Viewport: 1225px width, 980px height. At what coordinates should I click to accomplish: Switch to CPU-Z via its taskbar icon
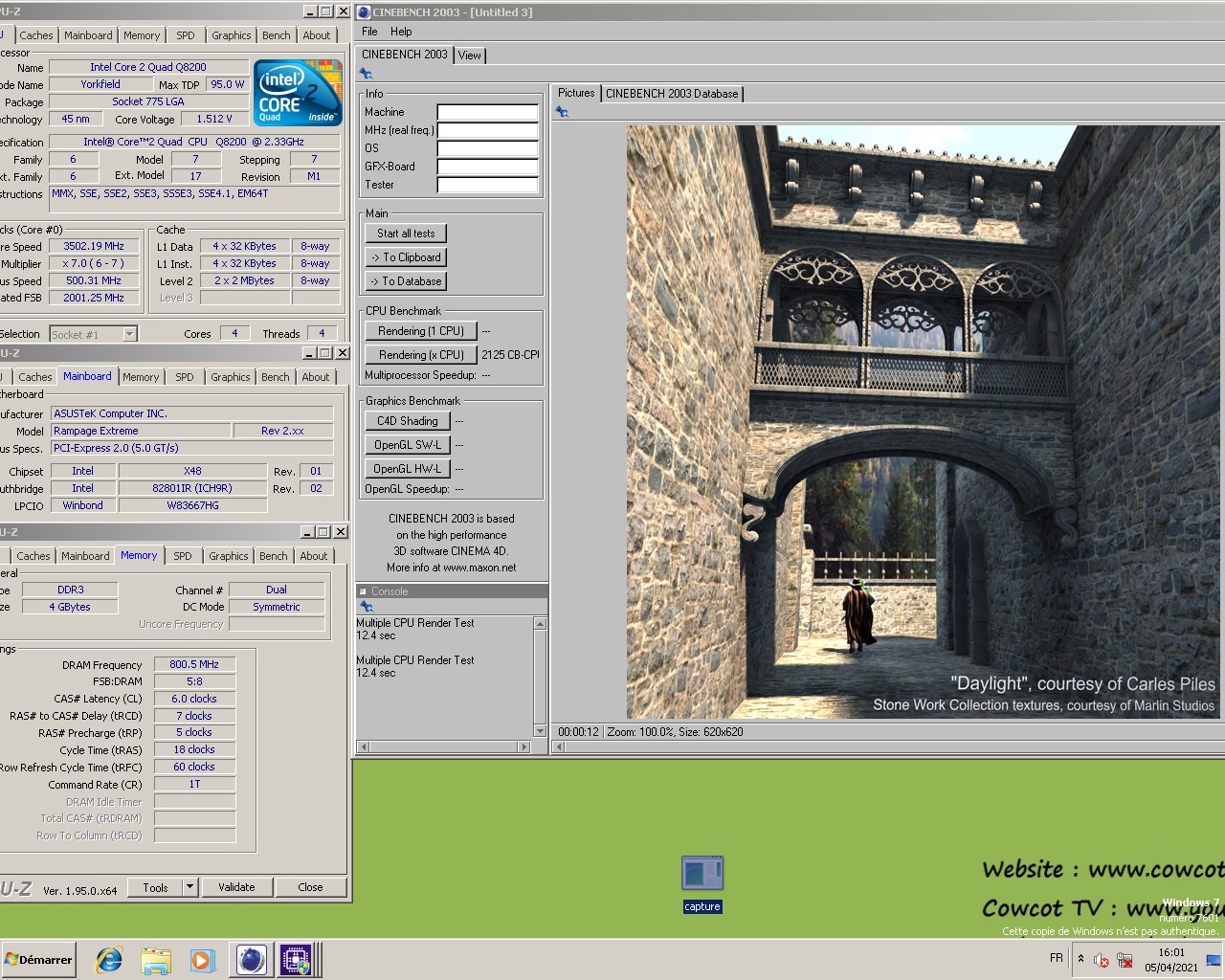[x=296, y=960]
